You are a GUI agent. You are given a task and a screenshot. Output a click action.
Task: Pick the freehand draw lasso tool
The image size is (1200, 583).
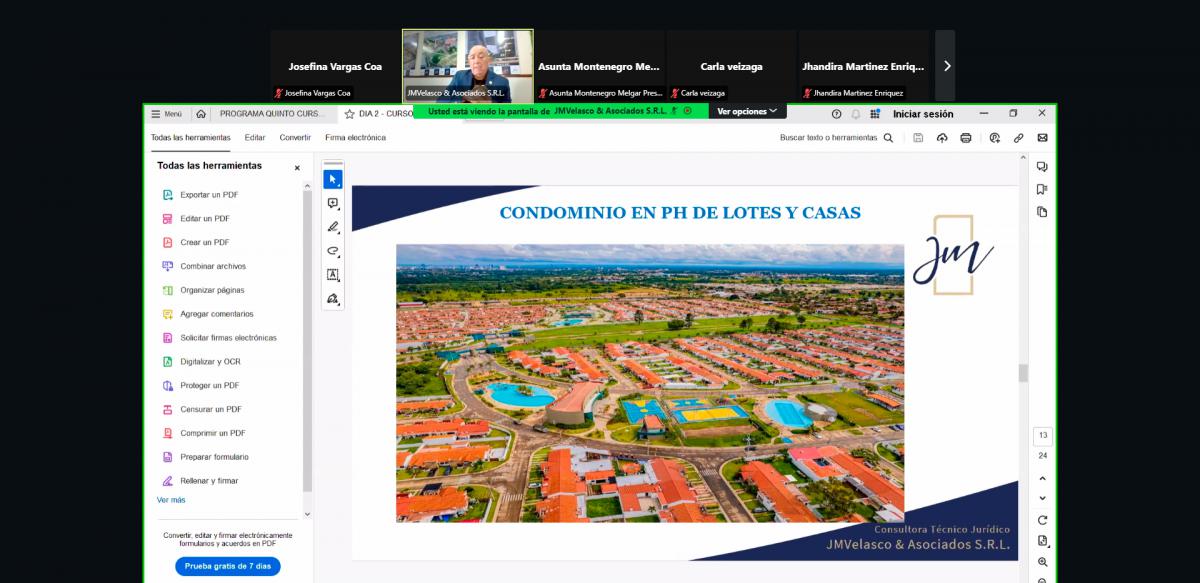click(332, 251)
